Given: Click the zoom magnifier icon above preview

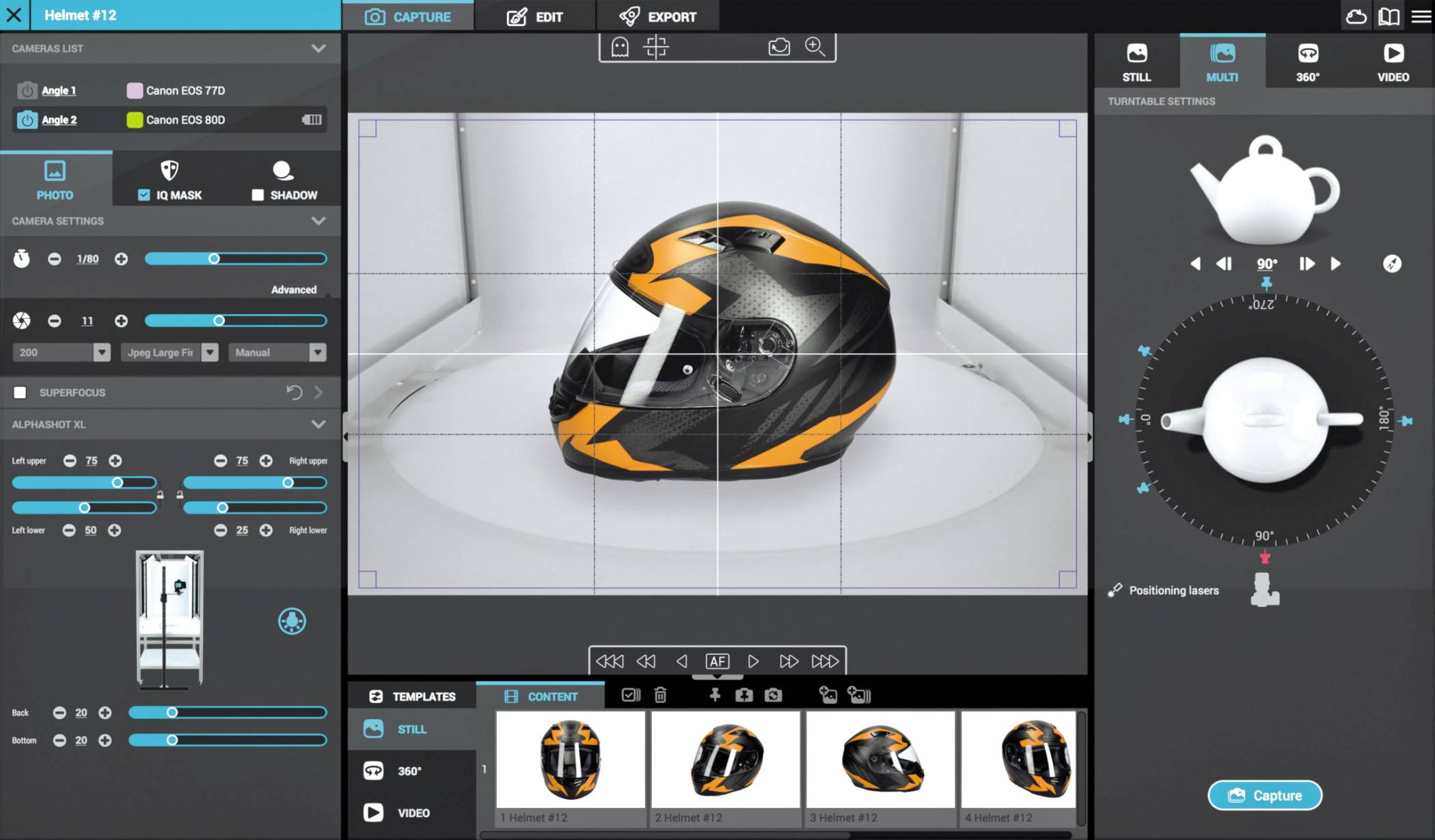Looking at the screenshot, I should click(x=815, y=46).
